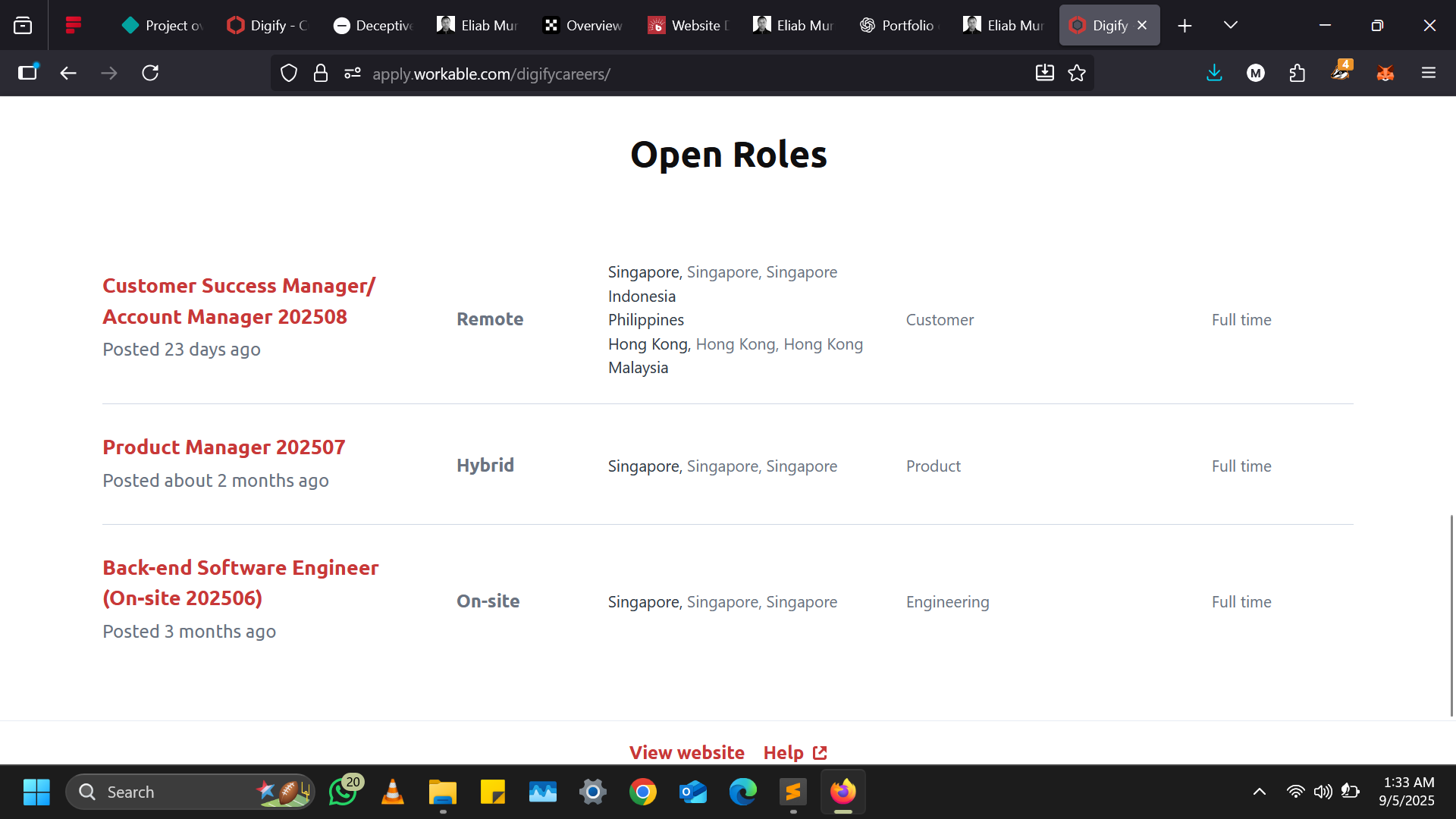Click the Windows taskbar Search box
1456x819 pixels.
click(190, 792)
